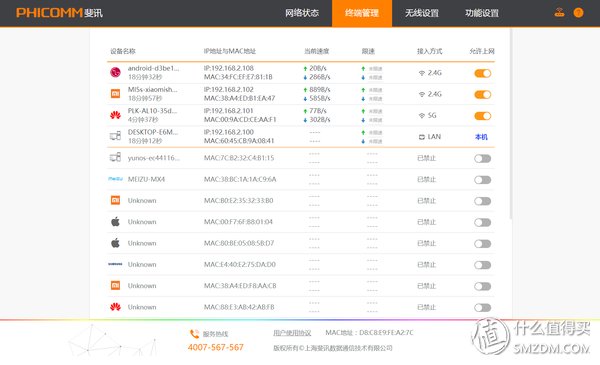Click the hotline number 4007-567-567
Image resolution: width=600 pixels, height=365 pixels.
pyautogui.click(x=215, y=347)
